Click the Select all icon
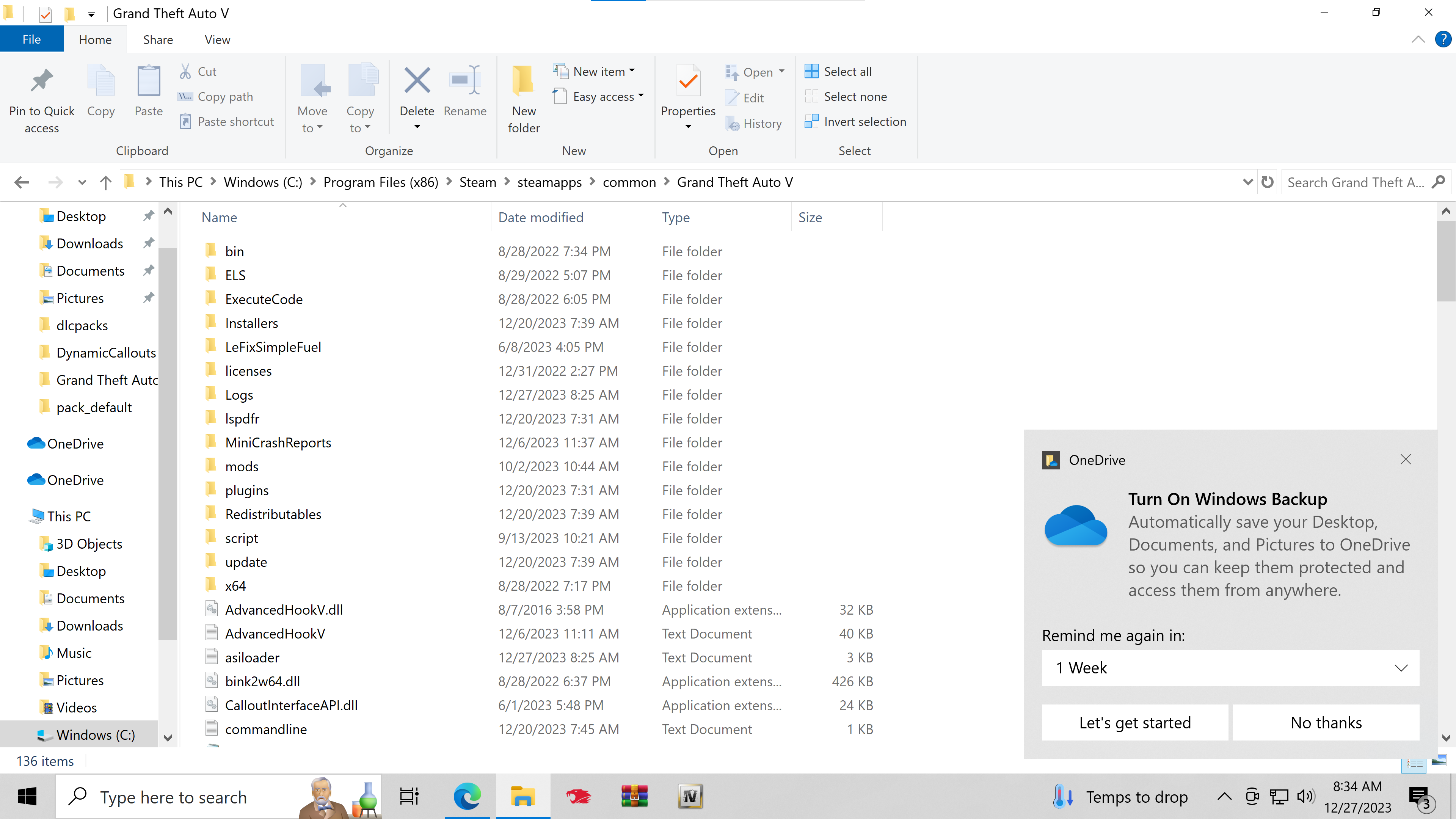The height and width of the screenshot is (819, 1456). pyautogui.click(x=812, y=71)
